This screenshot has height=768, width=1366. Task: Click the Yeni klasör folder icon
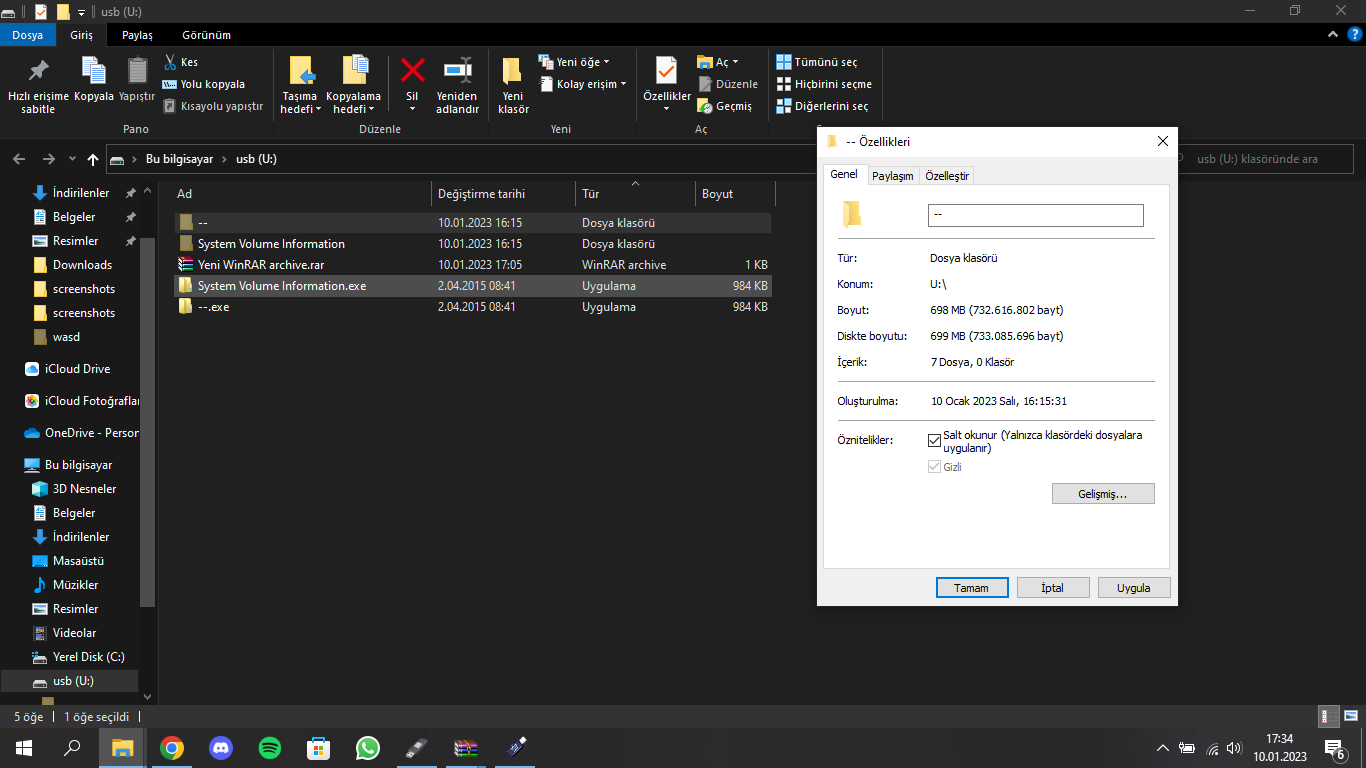coord(512,71)
